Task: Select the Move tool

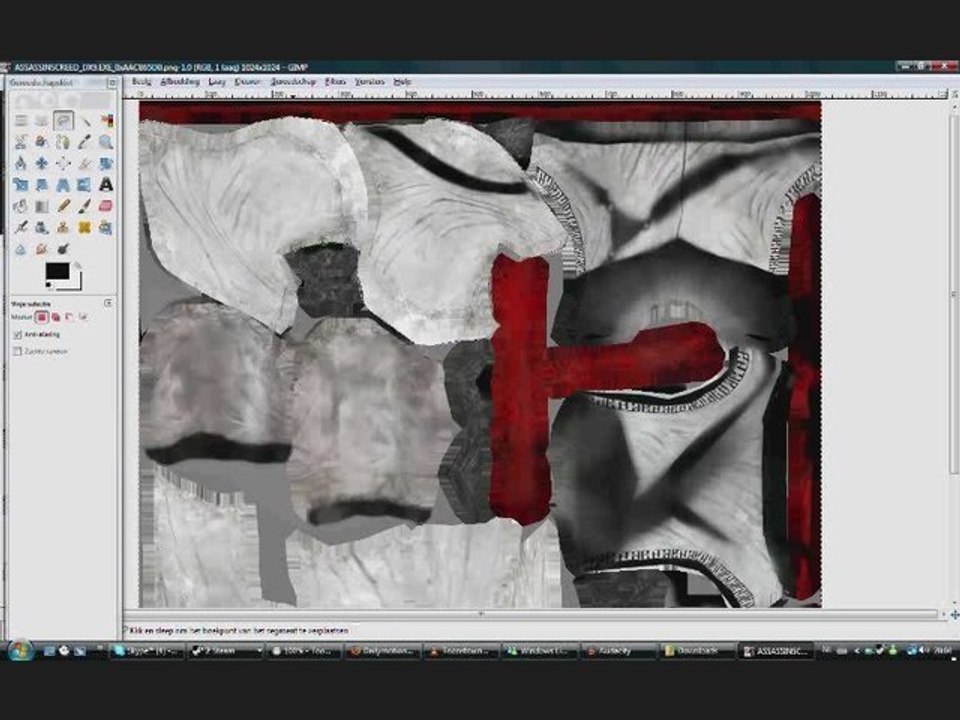Action: click(42, 163)
